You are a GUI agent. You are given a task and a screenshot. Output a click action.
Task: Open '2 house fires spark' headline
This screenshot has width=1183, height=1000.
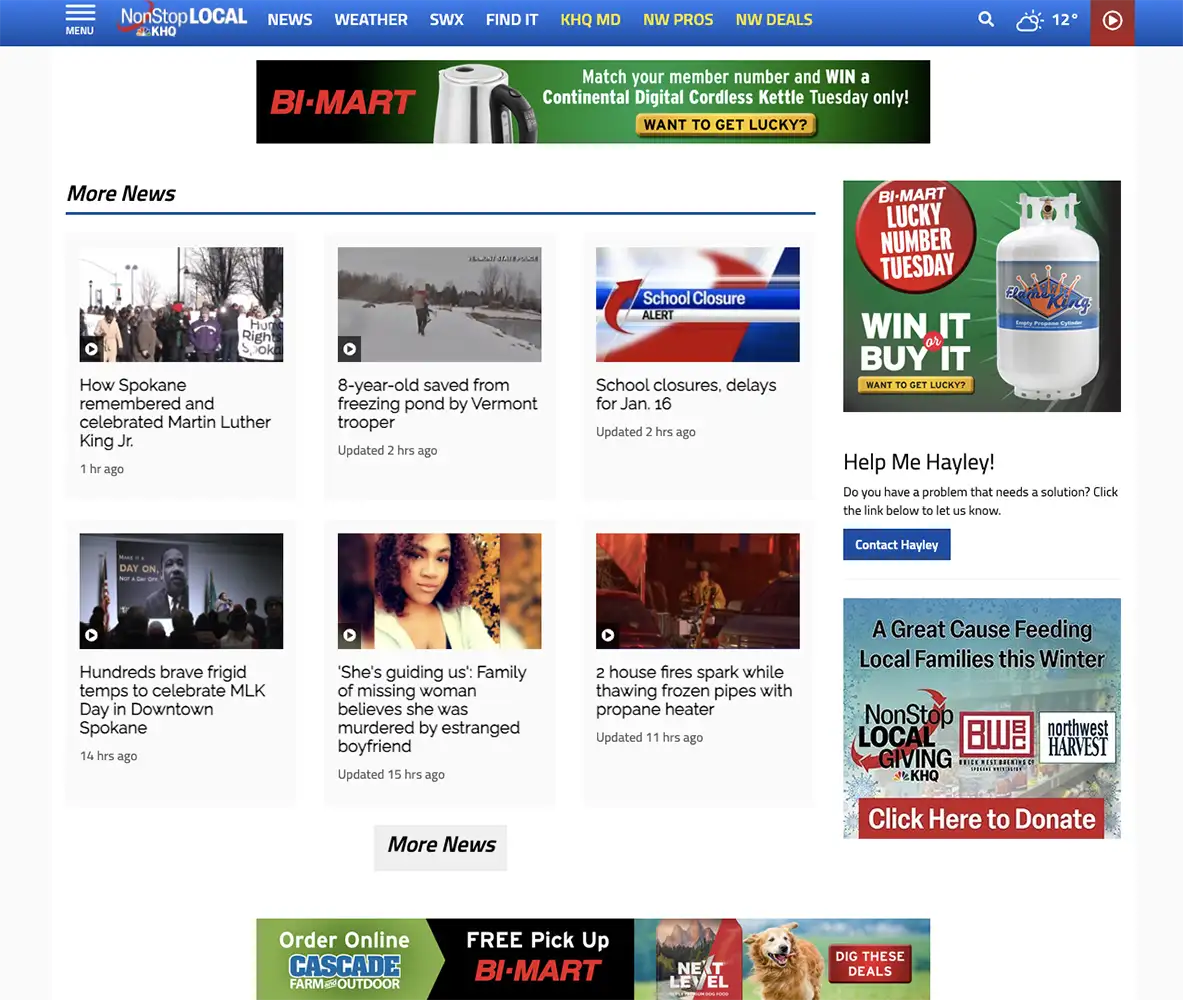tap(694, 691)
